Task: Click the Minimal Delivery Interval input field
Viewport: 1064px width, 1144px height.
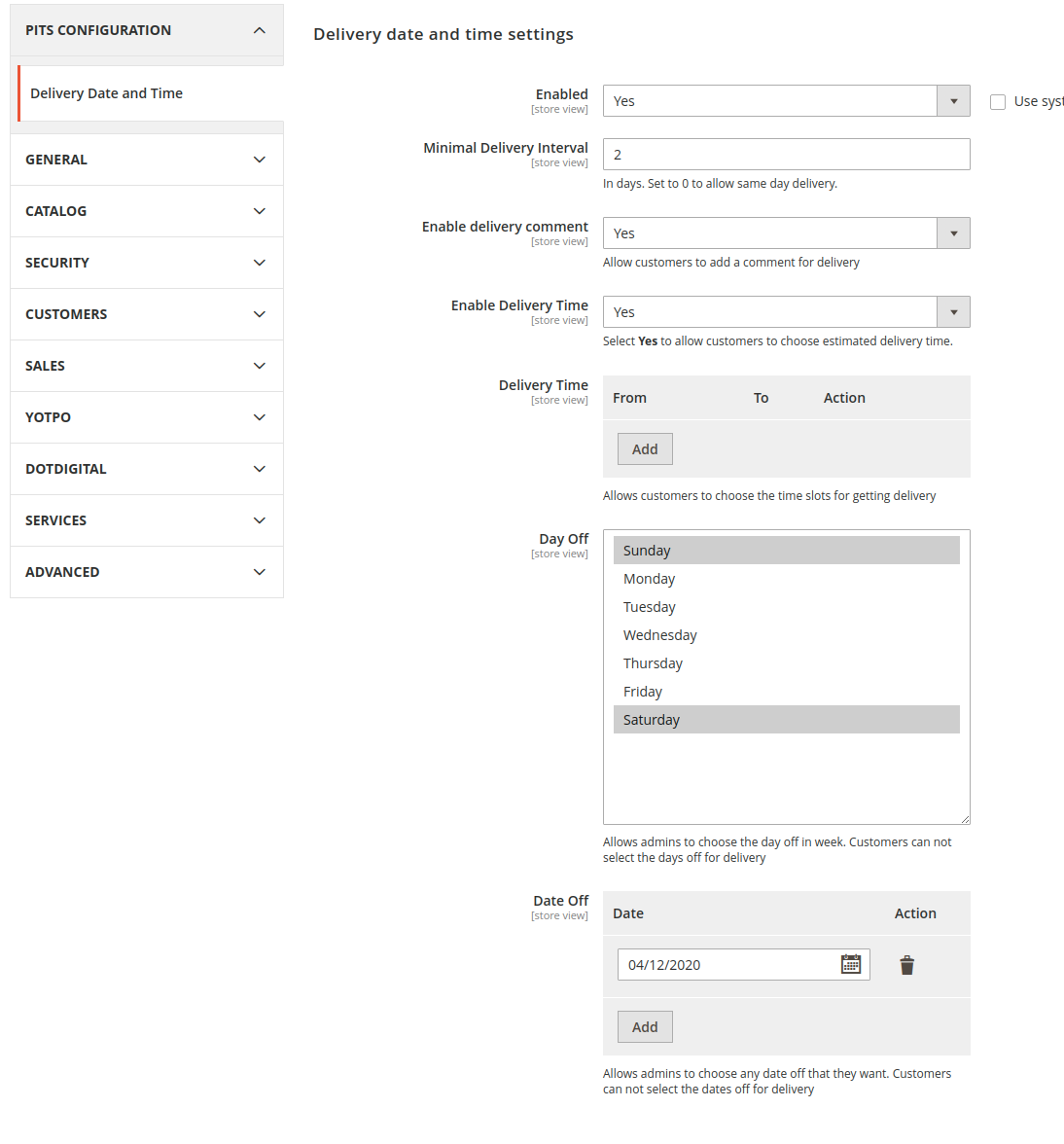Action: pos(786,154)
